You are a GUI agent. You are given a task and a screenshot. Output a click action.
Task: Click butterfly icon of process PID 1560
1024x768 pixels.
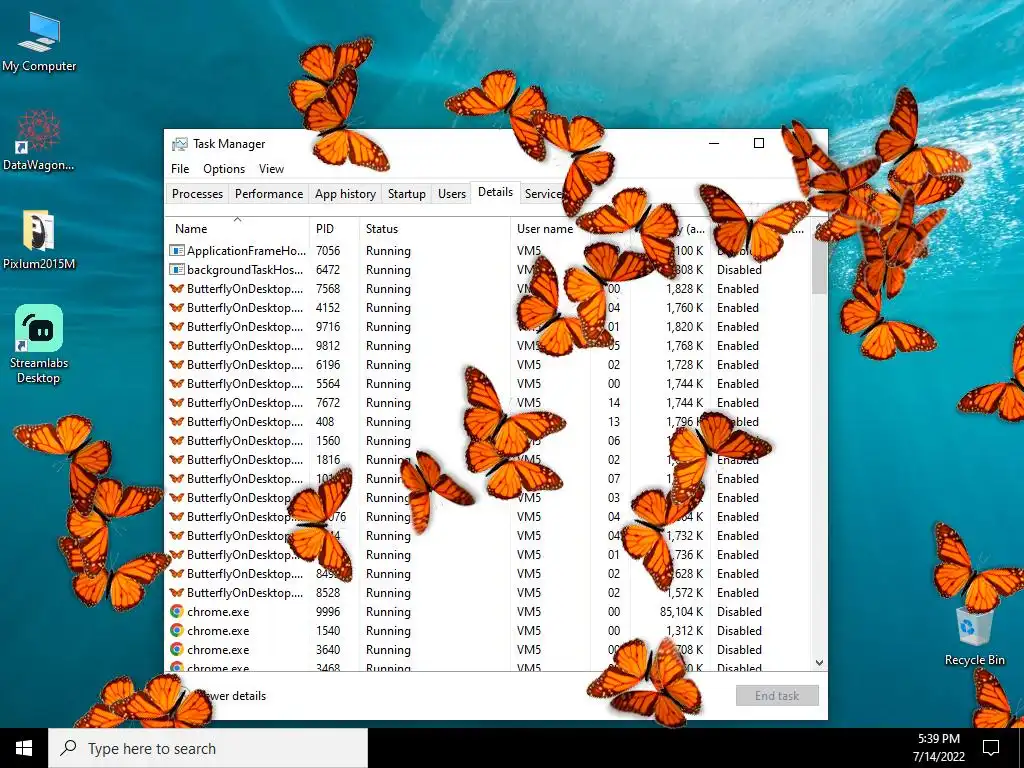176,440
